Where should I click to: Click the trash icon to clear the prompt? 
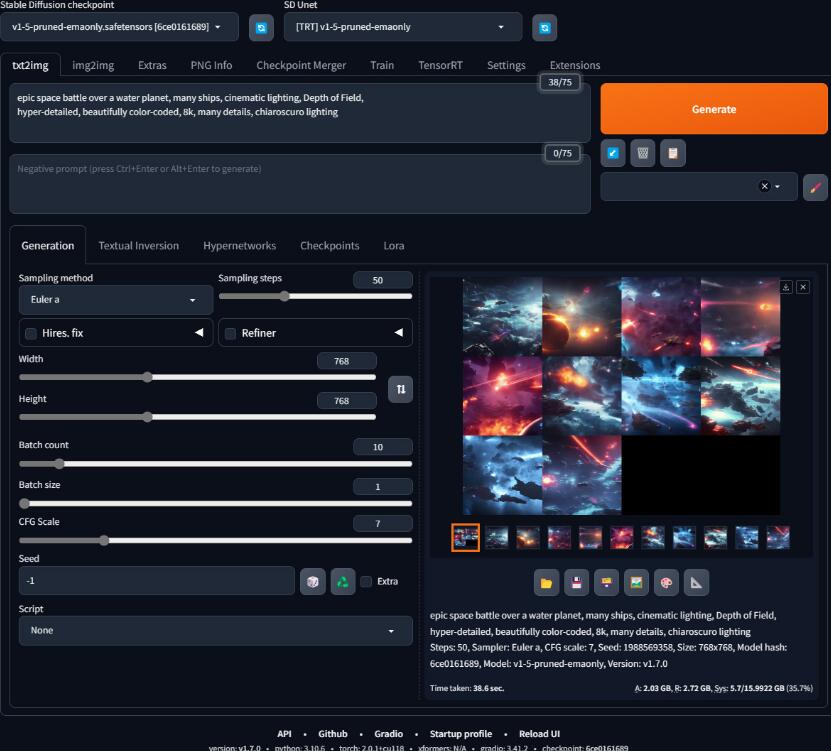coord(643,153)
